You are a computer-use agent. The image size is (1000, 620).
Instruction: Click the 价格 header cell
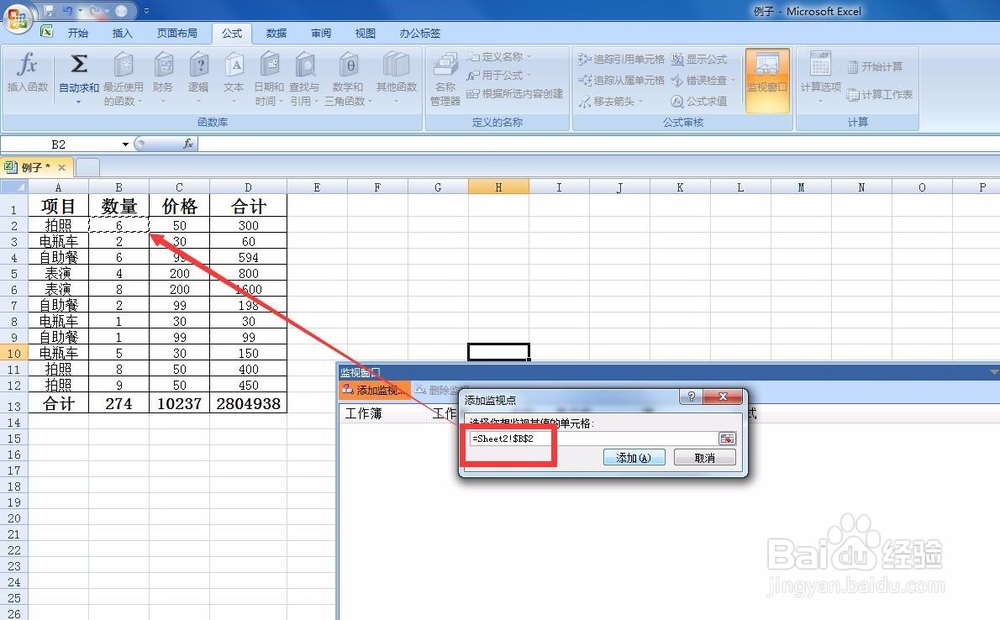(179, 206)
